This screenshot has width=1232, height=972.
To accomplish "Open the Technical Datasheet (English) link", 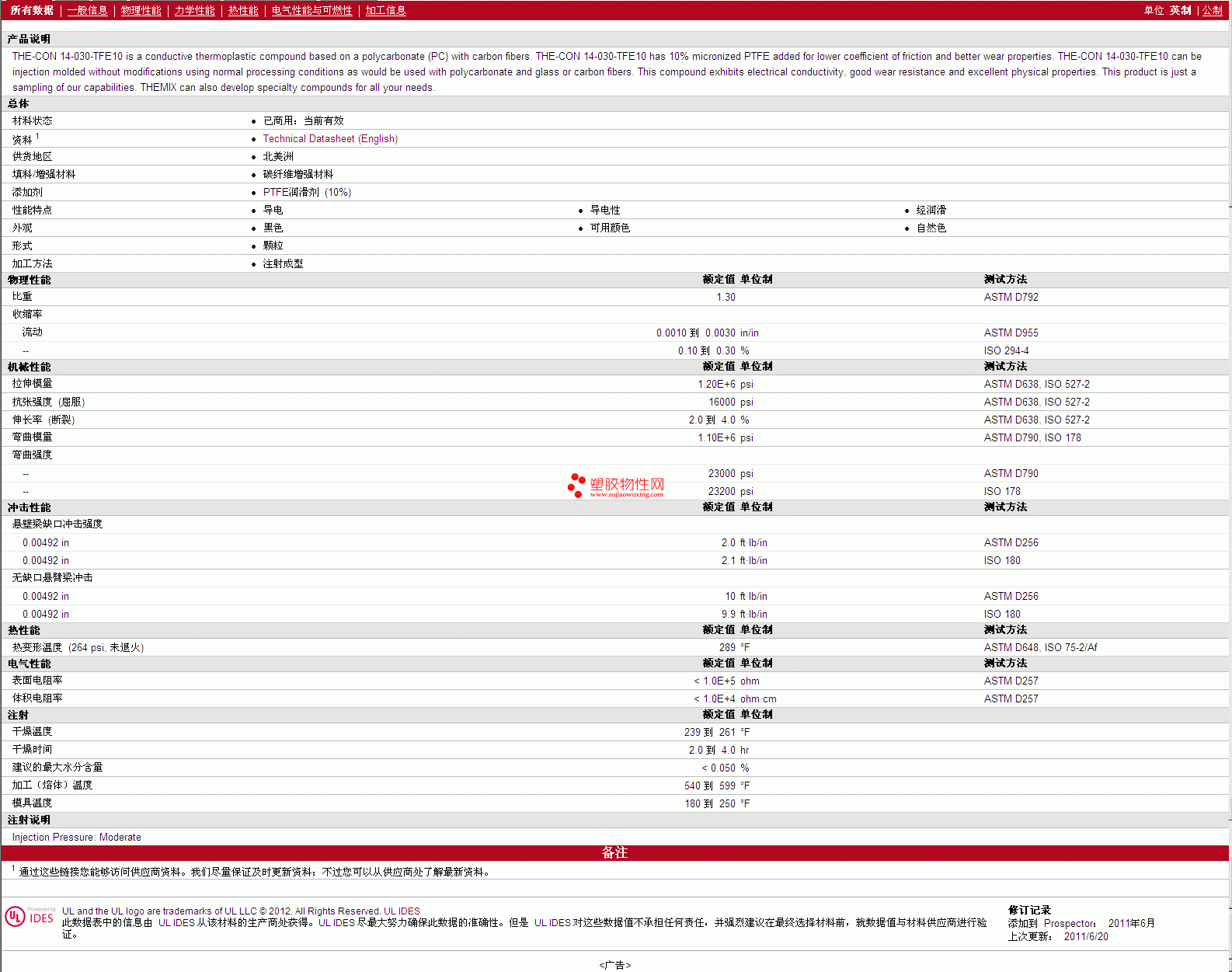I will click(x=330, y=139).
